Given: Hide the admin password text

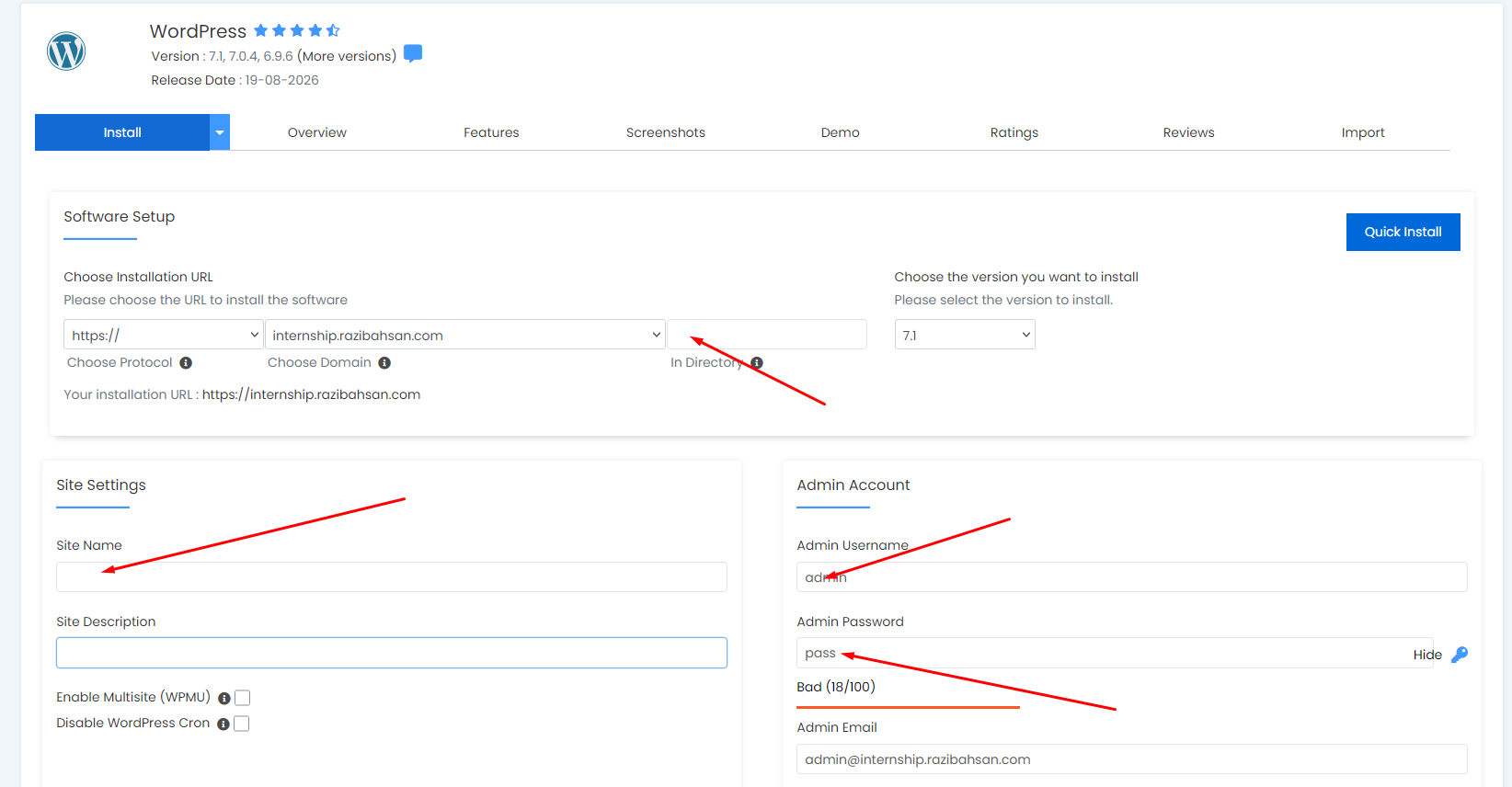Looking at the screenshot, I should [x=1427, y=655].
